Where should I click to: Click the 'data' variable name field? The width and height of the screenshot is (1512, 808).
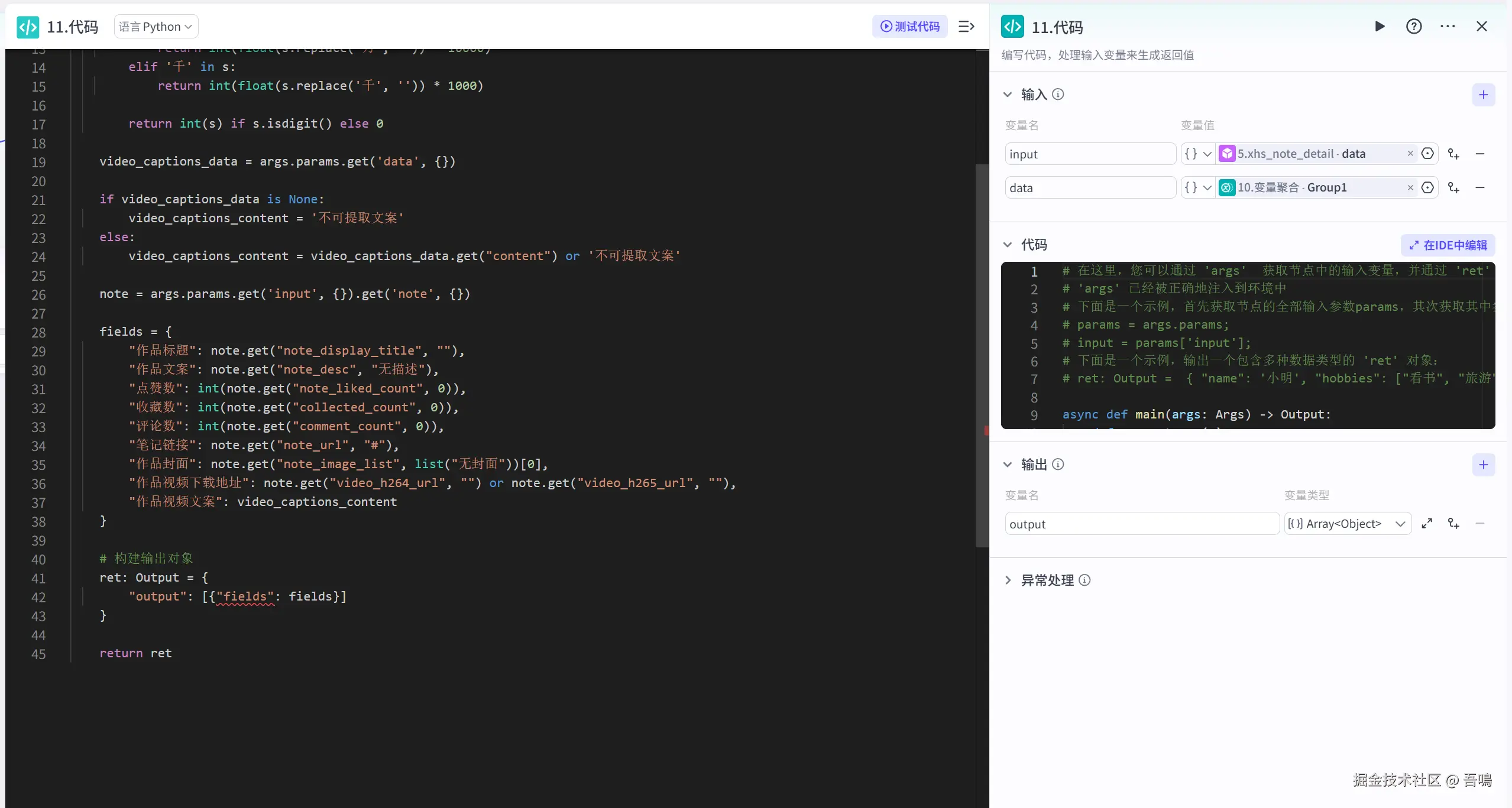click(x=1090, y=187)
